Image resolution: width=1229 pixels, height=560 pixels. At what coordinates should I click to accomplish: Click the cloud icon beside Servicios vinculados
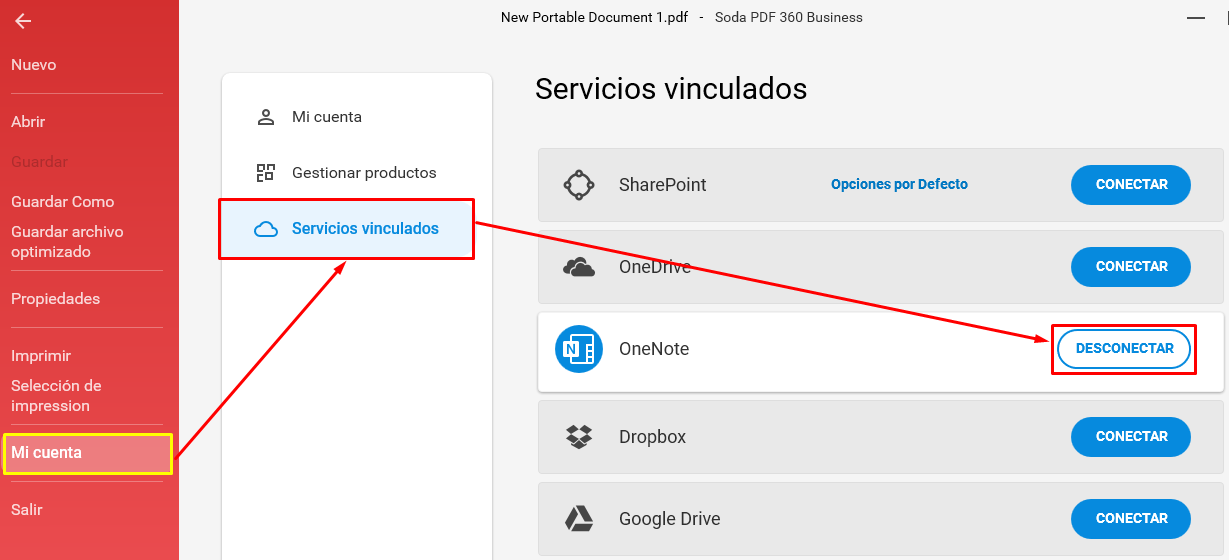[x=265, y=229]
